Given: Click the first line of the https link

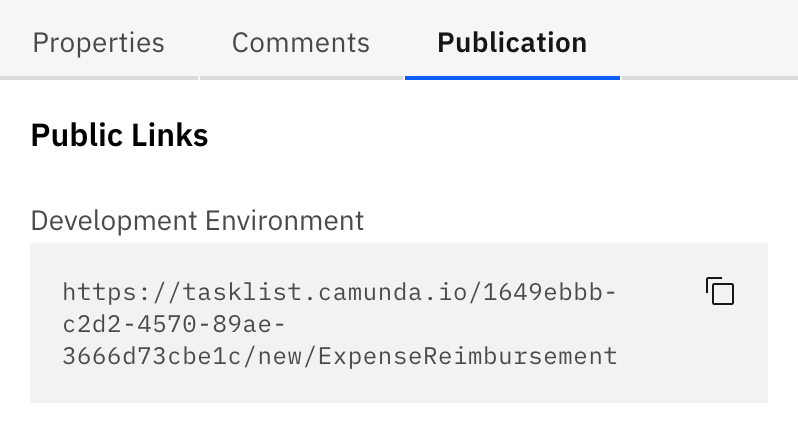Looking at the screenshot, I should pos(340,292).
